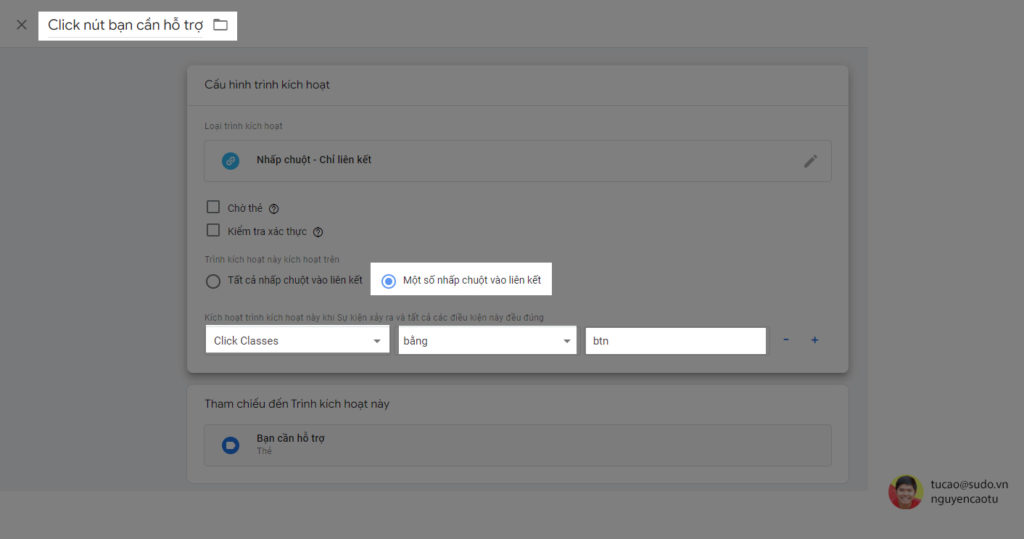The height and width of the screenshot is (539, 1024).
Task: Click the Nhấp chuột - Chỉ liên kết trigger type
Action: 314,160
